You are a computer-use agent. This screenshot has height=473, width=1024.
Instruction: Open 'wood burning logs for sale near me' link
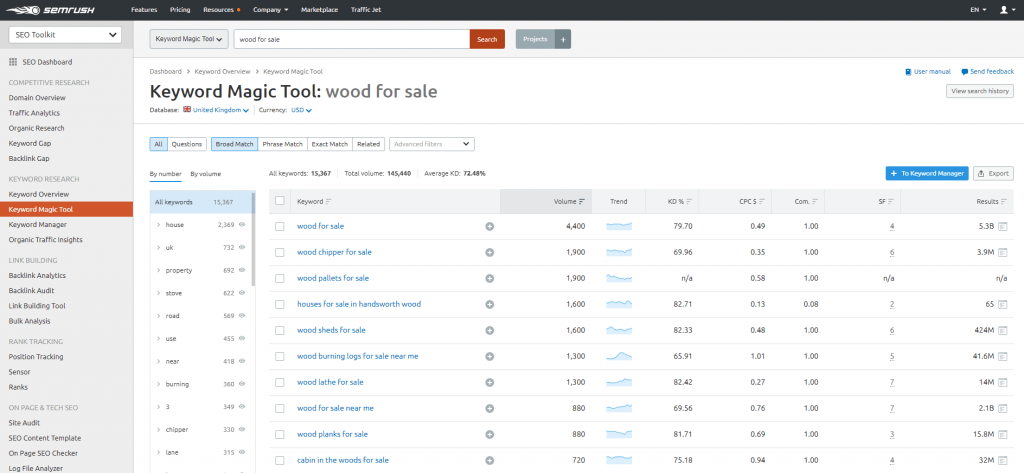(357, 356)
